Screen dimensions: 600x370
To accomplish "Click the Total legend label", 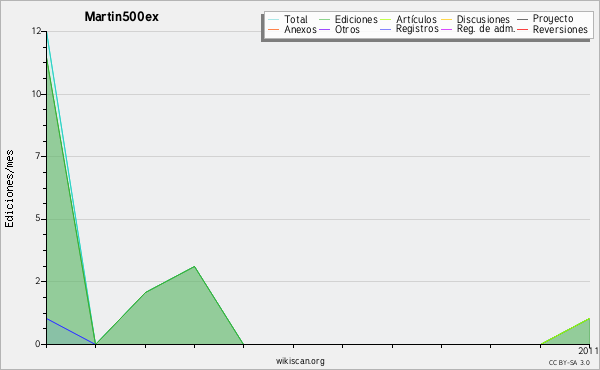I will [296, 19].
